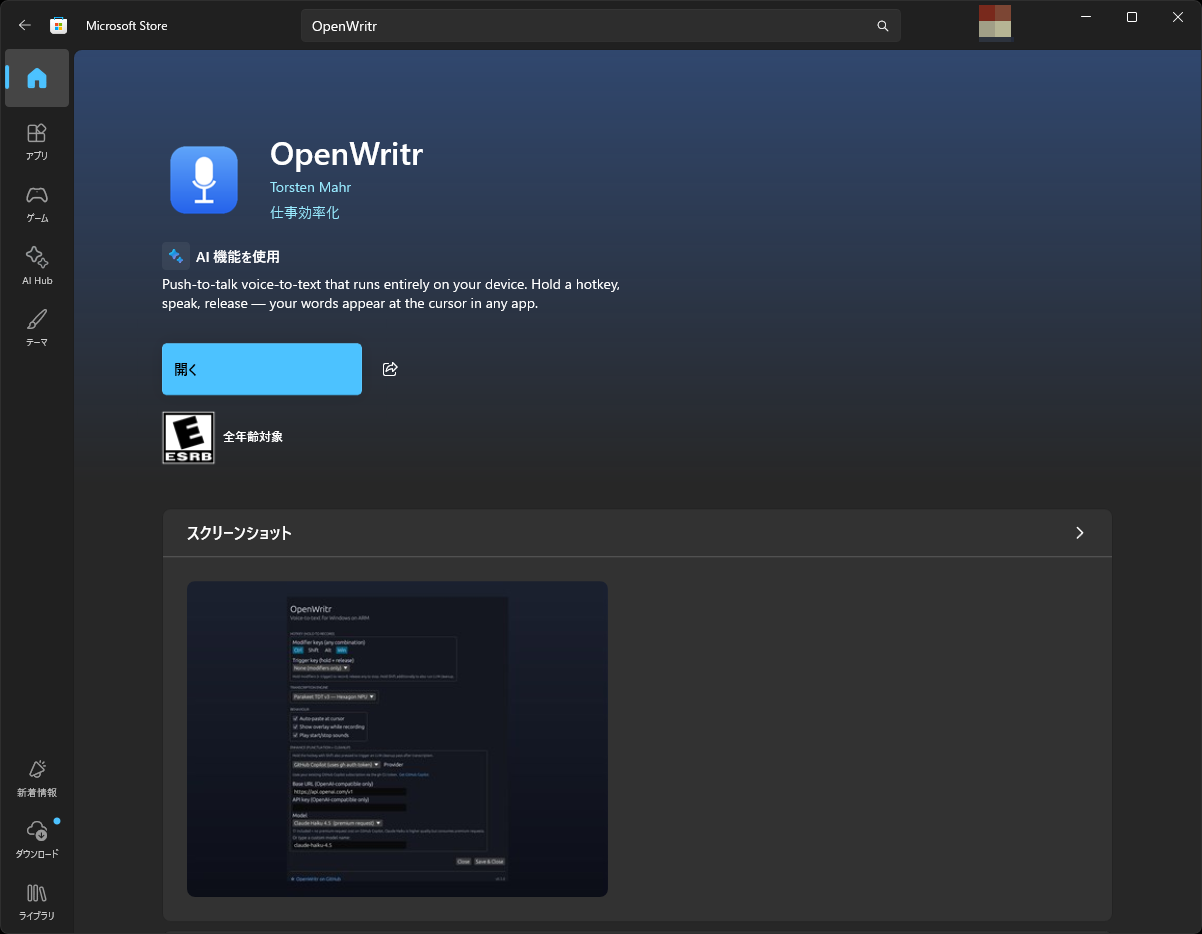
Task: Click the Push-to-talk description text
Action: click(x=391, y=294)
